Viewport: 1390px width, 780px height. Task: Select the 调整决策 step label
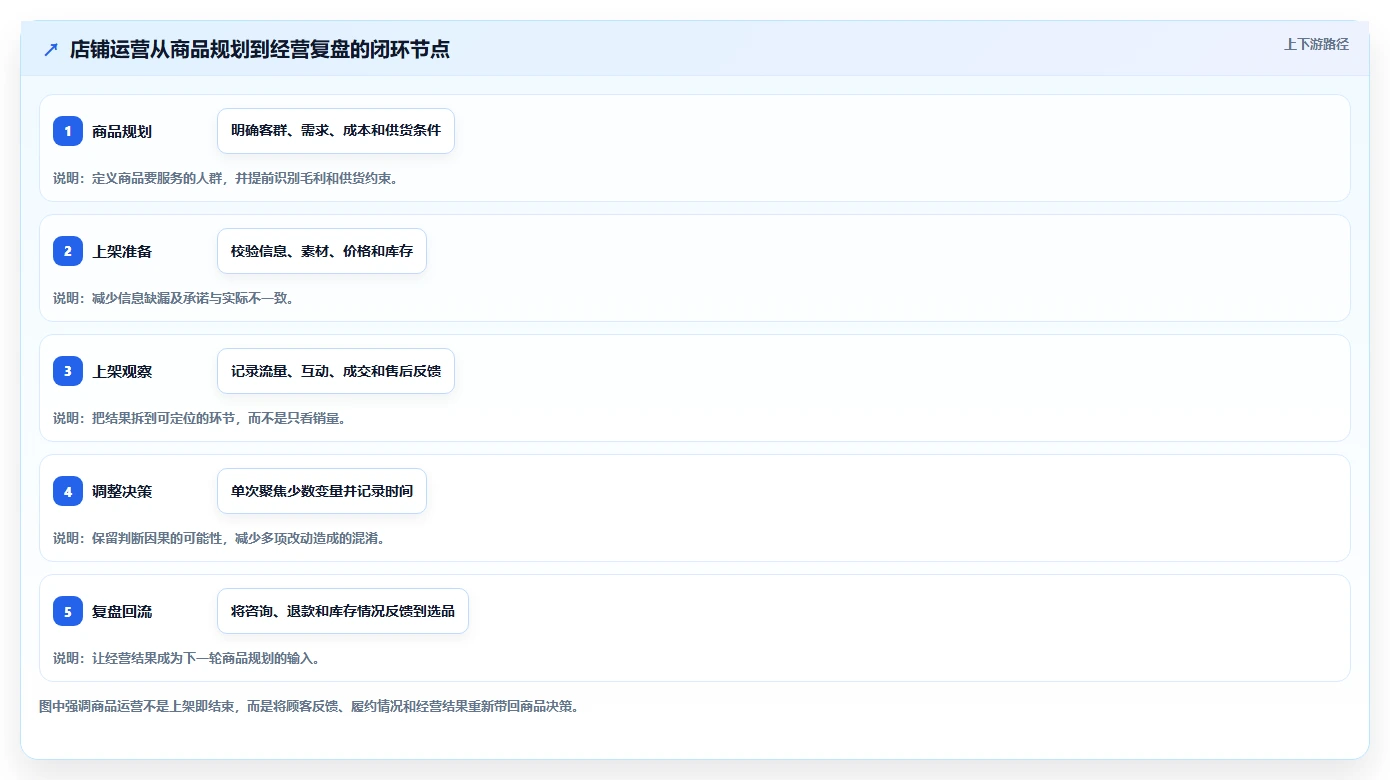tap(122, 491)
